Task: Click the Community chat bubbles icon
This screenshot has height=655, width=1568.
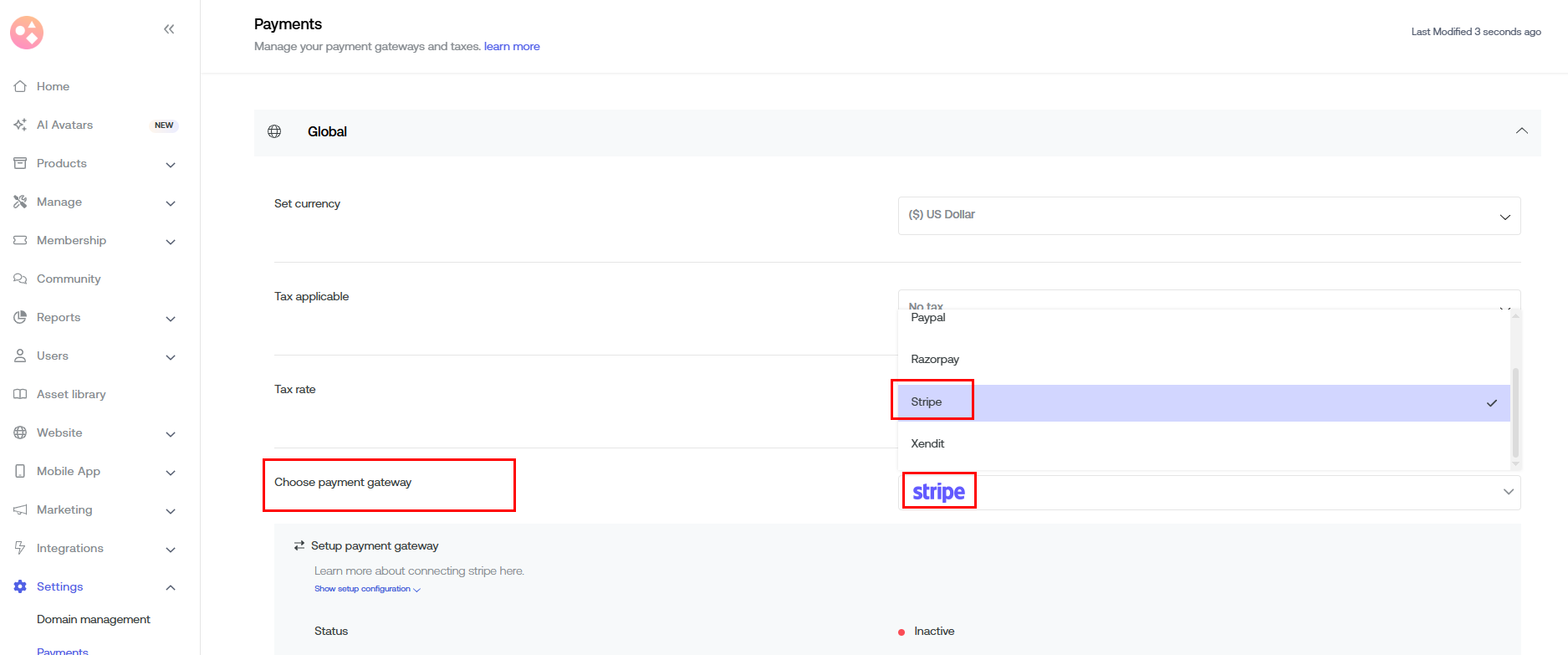Action: click(x=20, y=279)
